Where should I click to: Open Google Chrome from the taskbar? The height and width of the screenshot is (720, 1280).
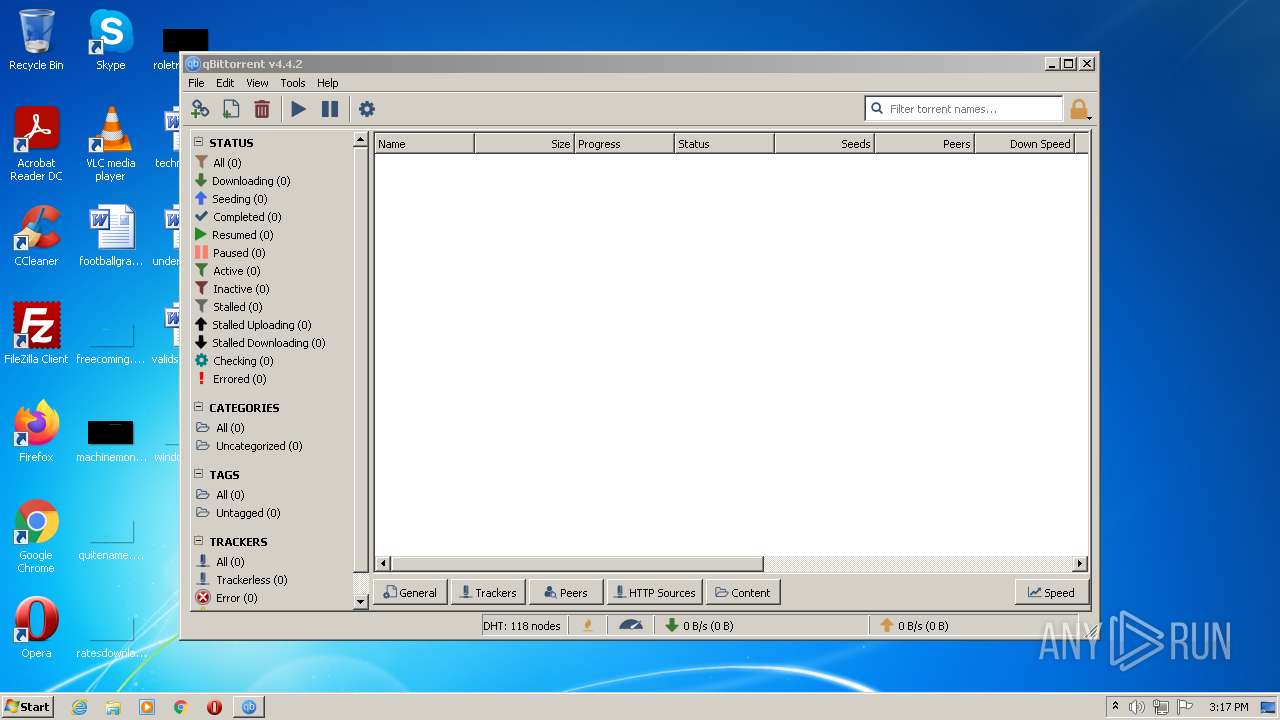point(181,707)
